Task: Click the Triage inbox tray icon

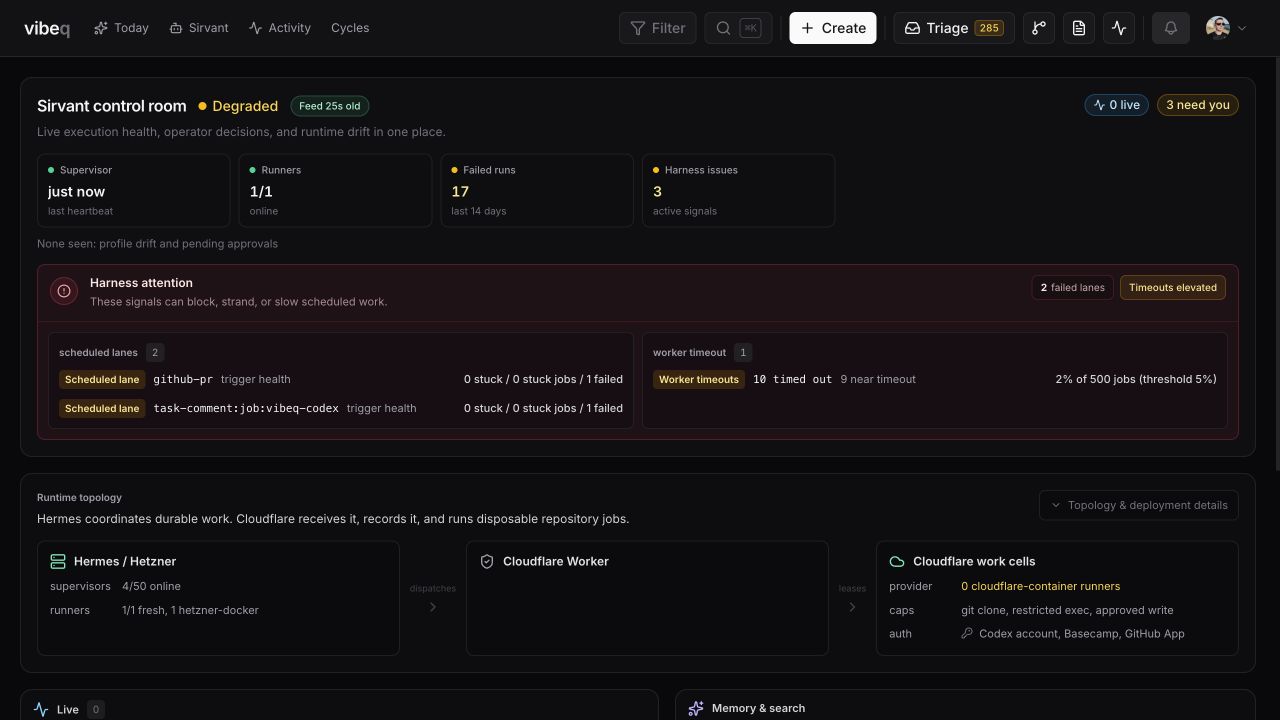Action: click(x=912, y=28)
